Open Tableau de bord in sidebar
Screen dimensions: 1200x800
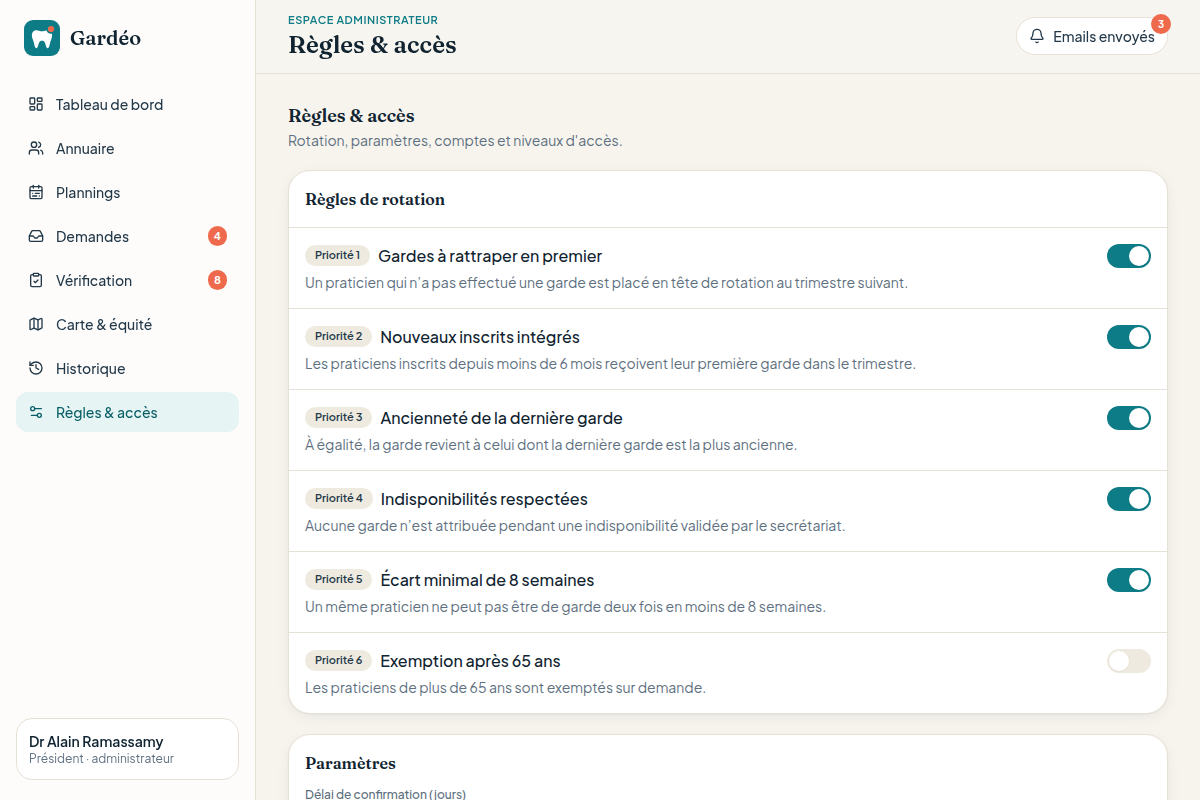pos(127,104)
